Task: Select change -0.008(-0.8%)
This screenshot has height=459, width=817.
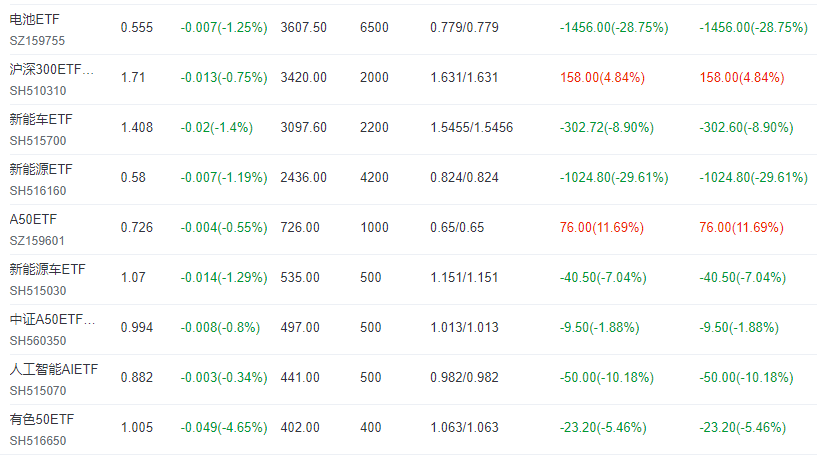Action: tap(220, 328)
